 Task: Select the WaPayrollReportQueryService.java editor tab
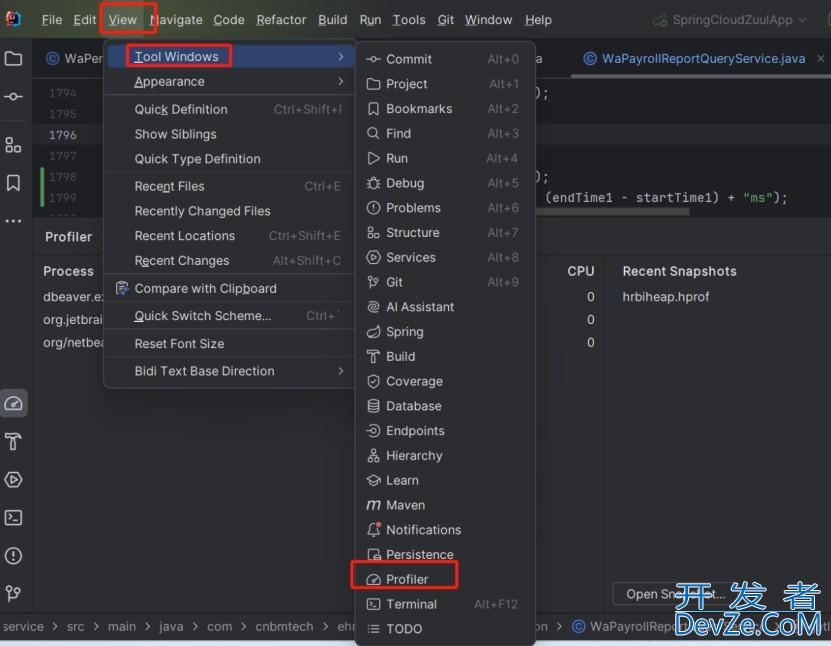point(703,58)
